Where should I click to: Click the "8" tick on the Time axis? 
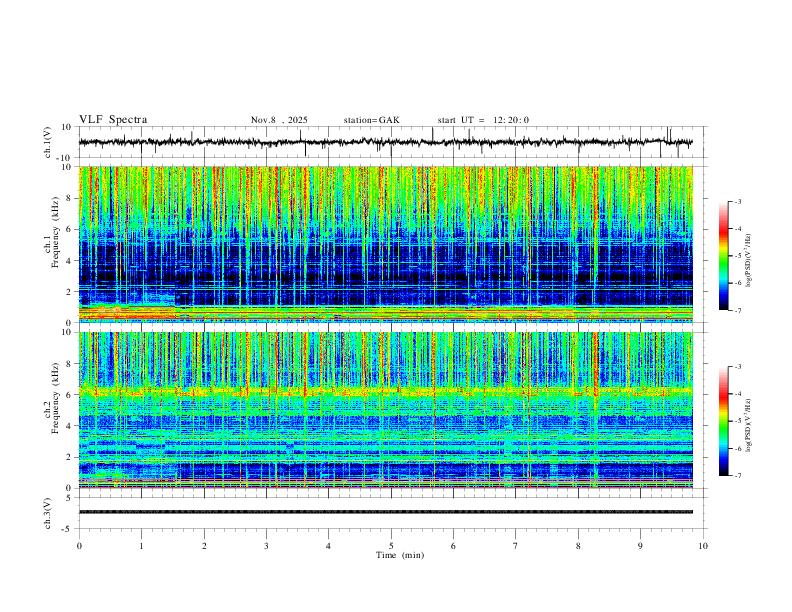click(x=578, y=546)
